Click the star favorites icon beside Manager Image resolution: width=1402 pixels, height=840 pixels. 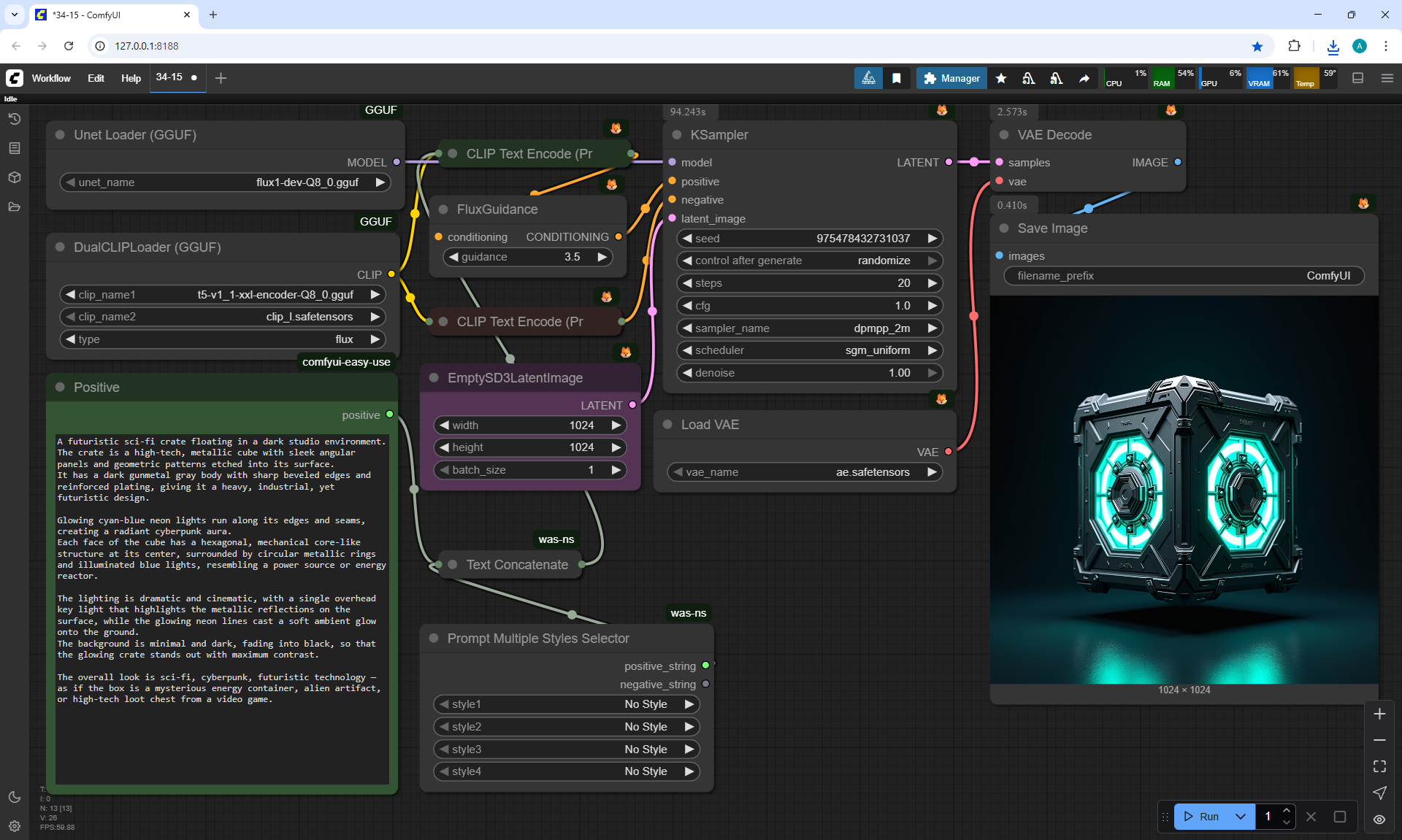click(1001, 78)
